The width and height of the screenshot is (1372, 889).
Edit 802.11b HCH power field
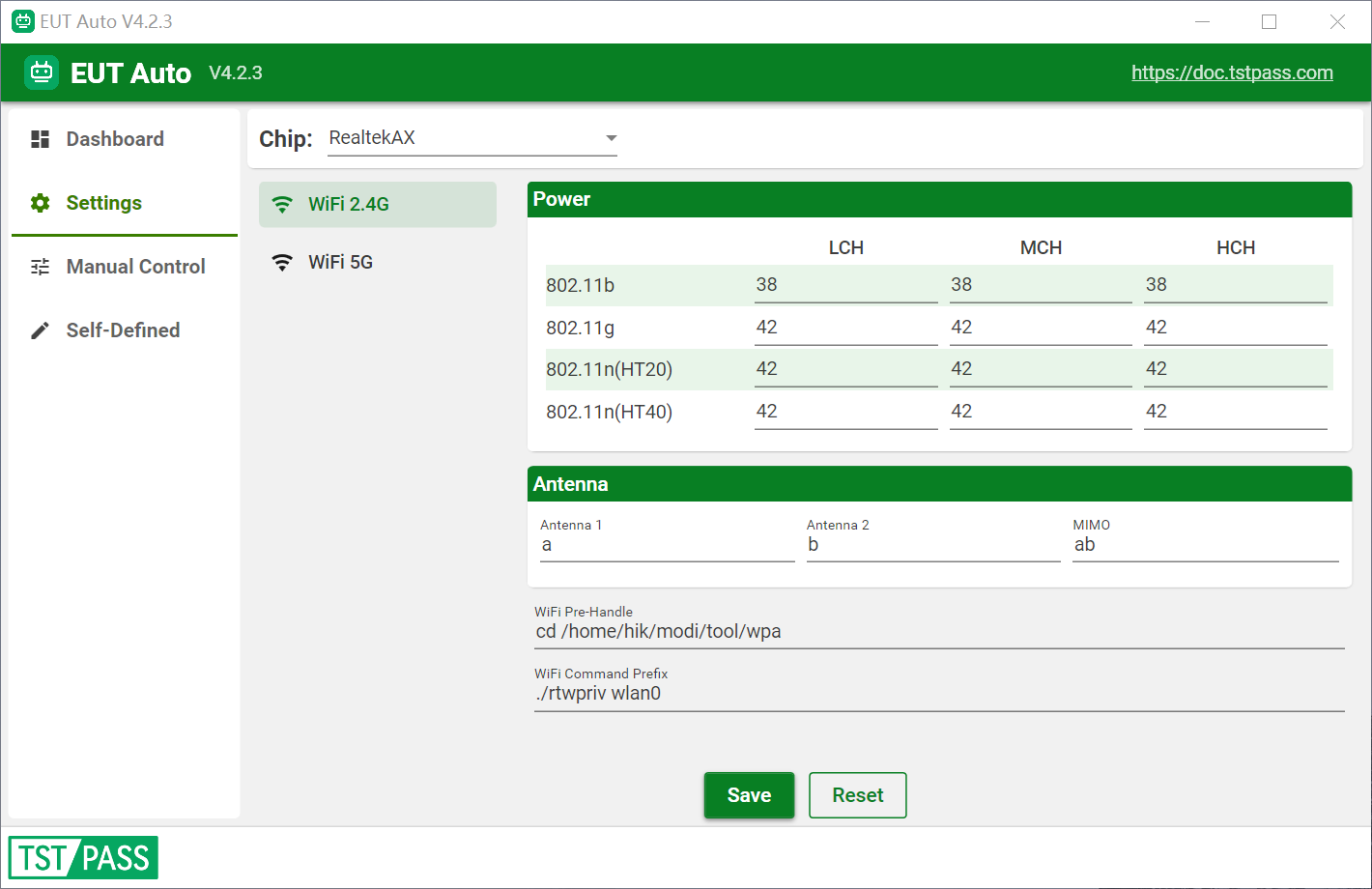click(1235, 285)
